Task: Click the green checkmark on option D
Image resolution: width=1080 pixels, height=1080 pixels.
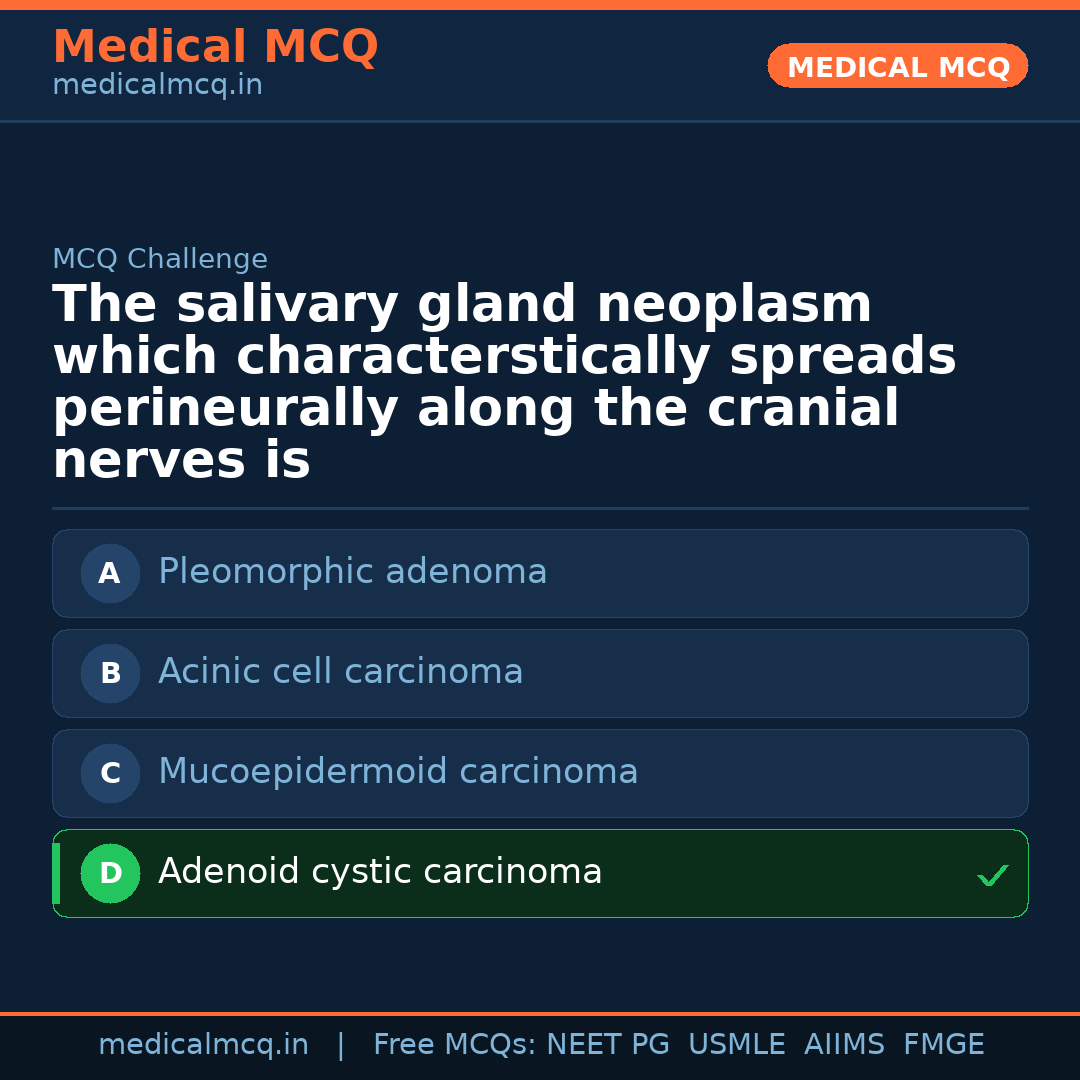Action: pyautogui.click(x=993, y=876)
